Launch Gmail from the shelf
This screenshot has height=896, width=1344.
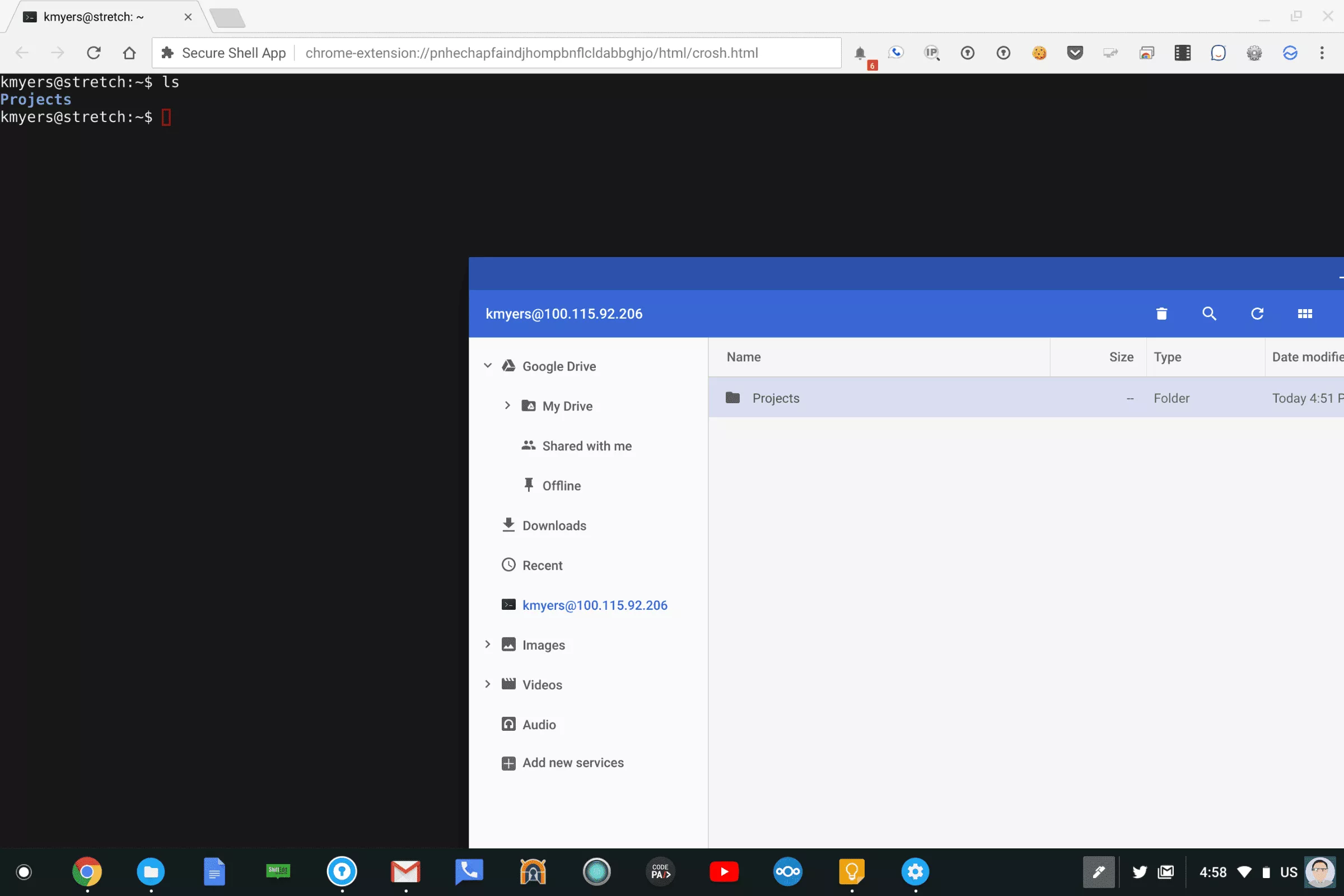coord(405,871)
